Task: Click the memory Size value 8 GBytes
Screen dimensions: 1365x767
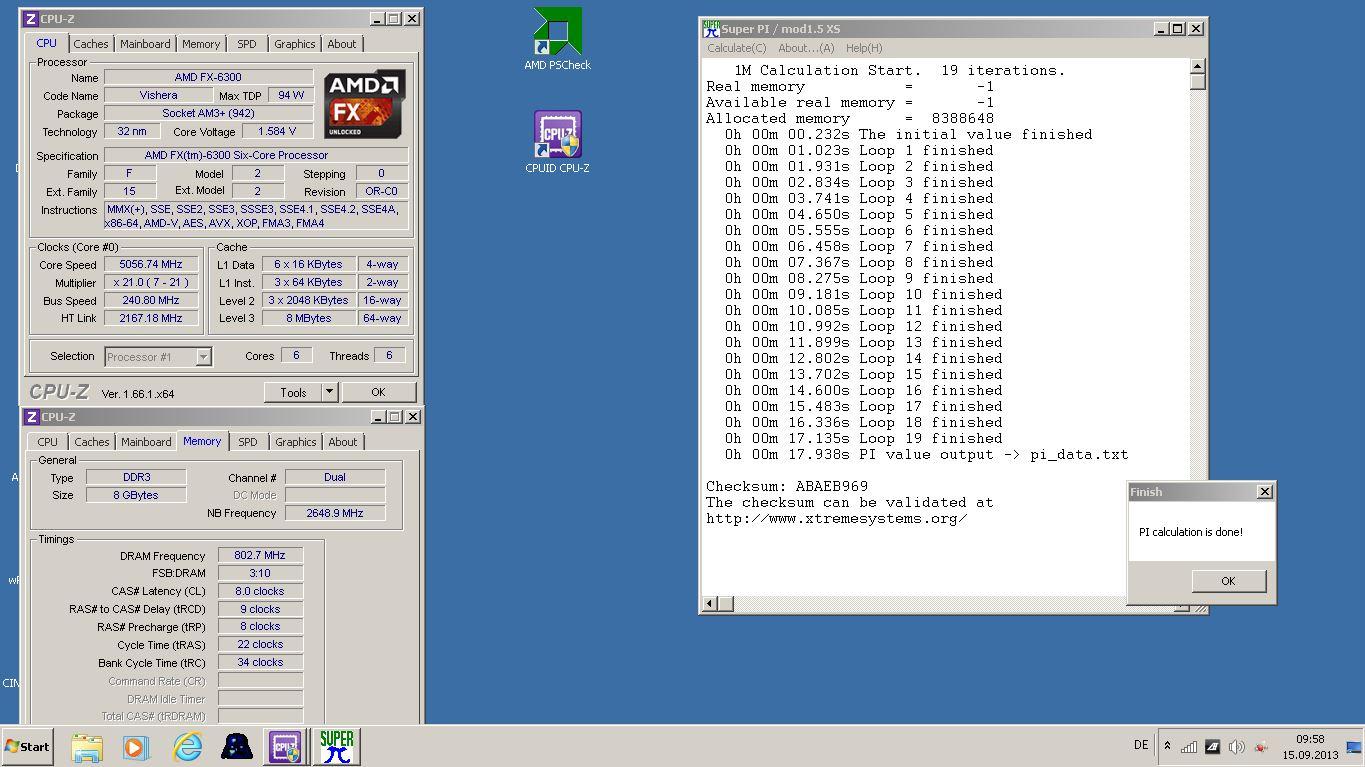Action: click(135, 495)
